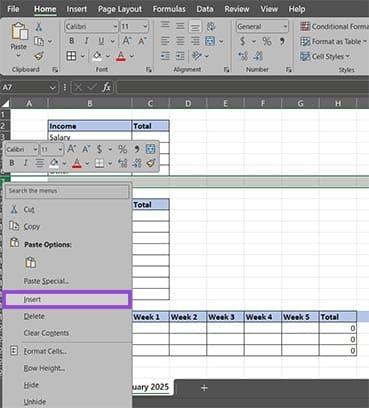Click ribbon Accounting dollar format icon
The width and height of the screenshot is (369, 408).
click(243, 41)
